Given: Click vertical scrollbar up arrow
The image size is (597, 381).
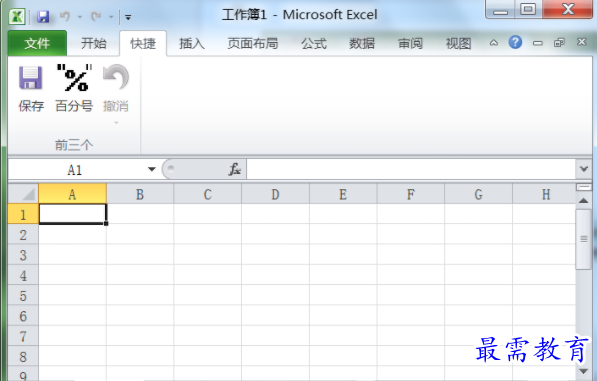Looking at the screenshot, I should (584, 201).
